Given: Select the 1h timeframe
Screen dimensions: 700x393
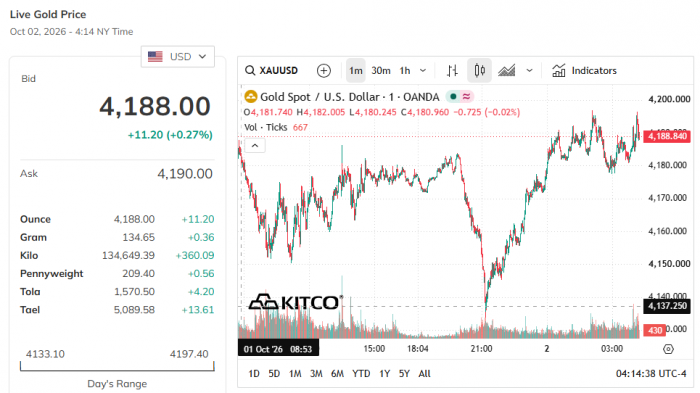Looking at the screenshot, I should pyautogui.click(x=405, y=71).
